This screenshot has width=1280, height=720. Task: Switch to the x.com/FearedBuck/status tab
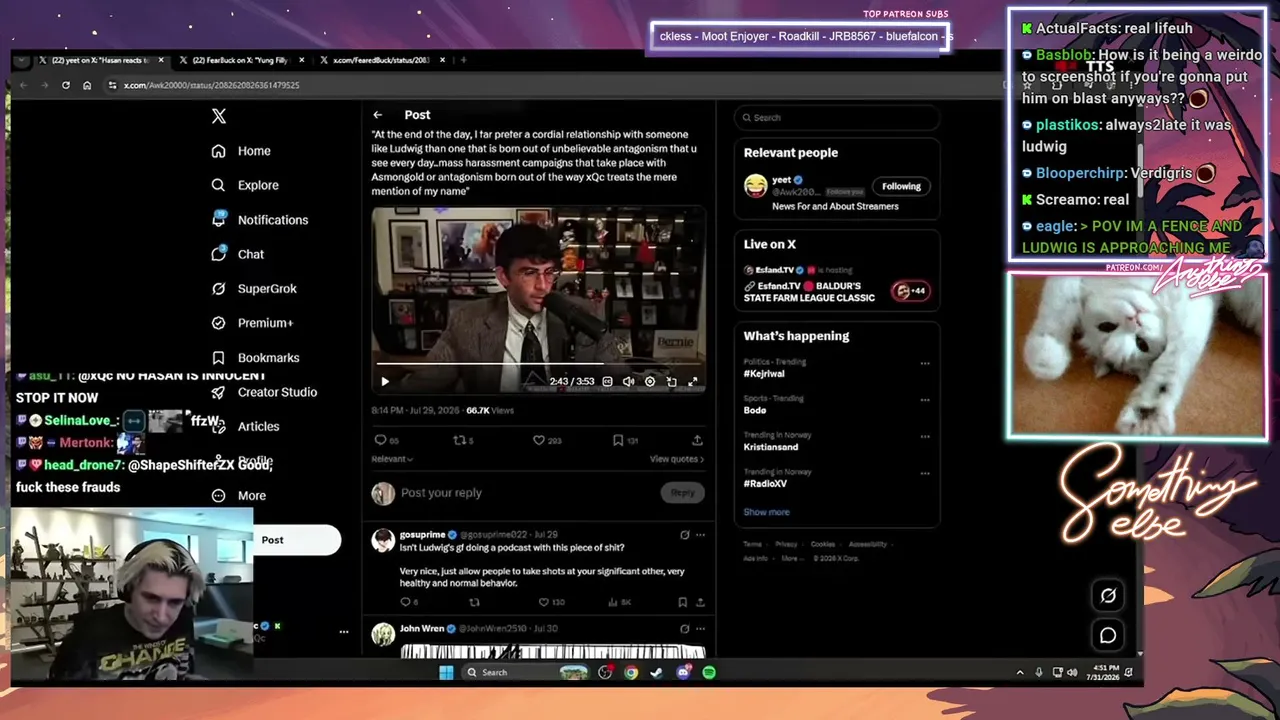[x=382, y=60]
